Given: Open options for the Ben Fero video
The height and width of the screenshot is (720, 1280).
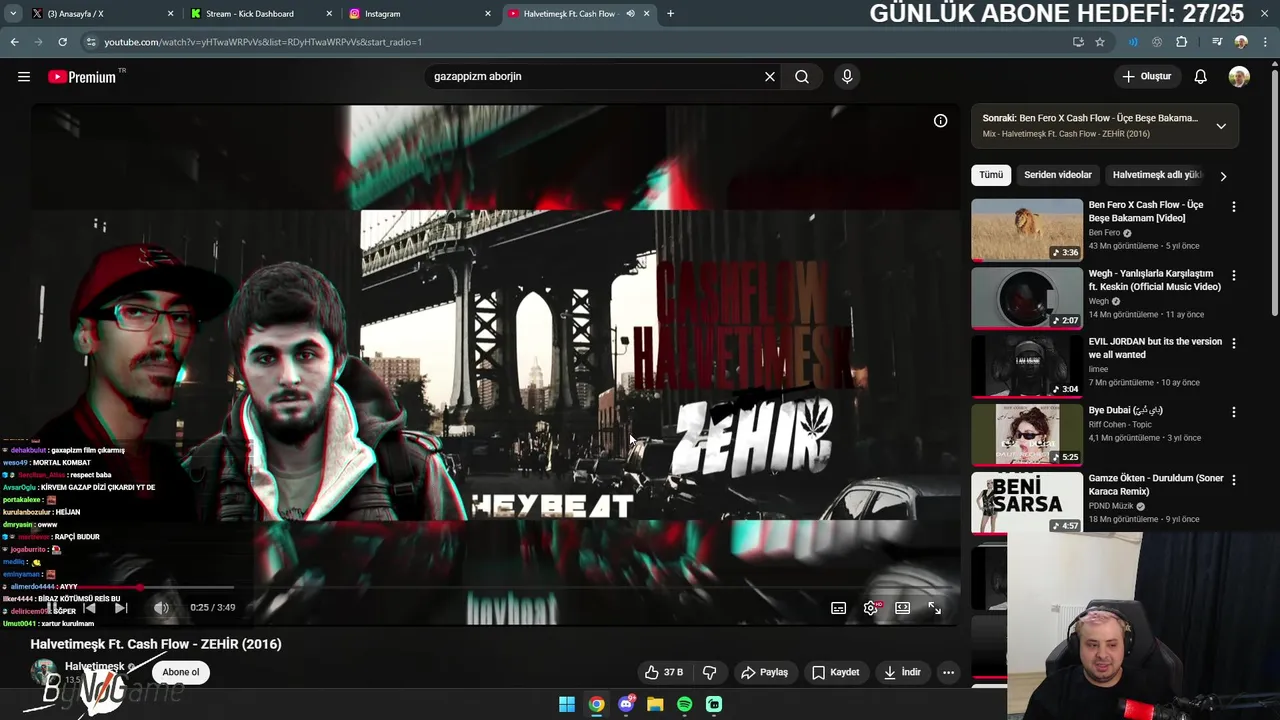Looking at the screenshot, I should click(x=1233, y=207).
